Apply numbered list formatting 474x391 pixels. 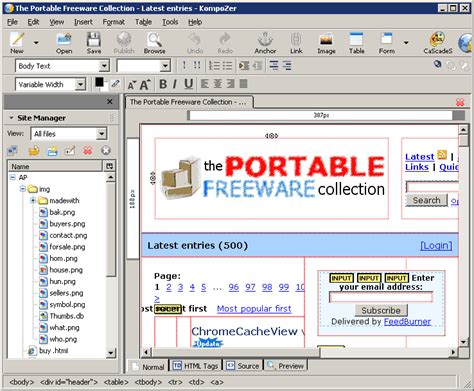click(214, 66)
